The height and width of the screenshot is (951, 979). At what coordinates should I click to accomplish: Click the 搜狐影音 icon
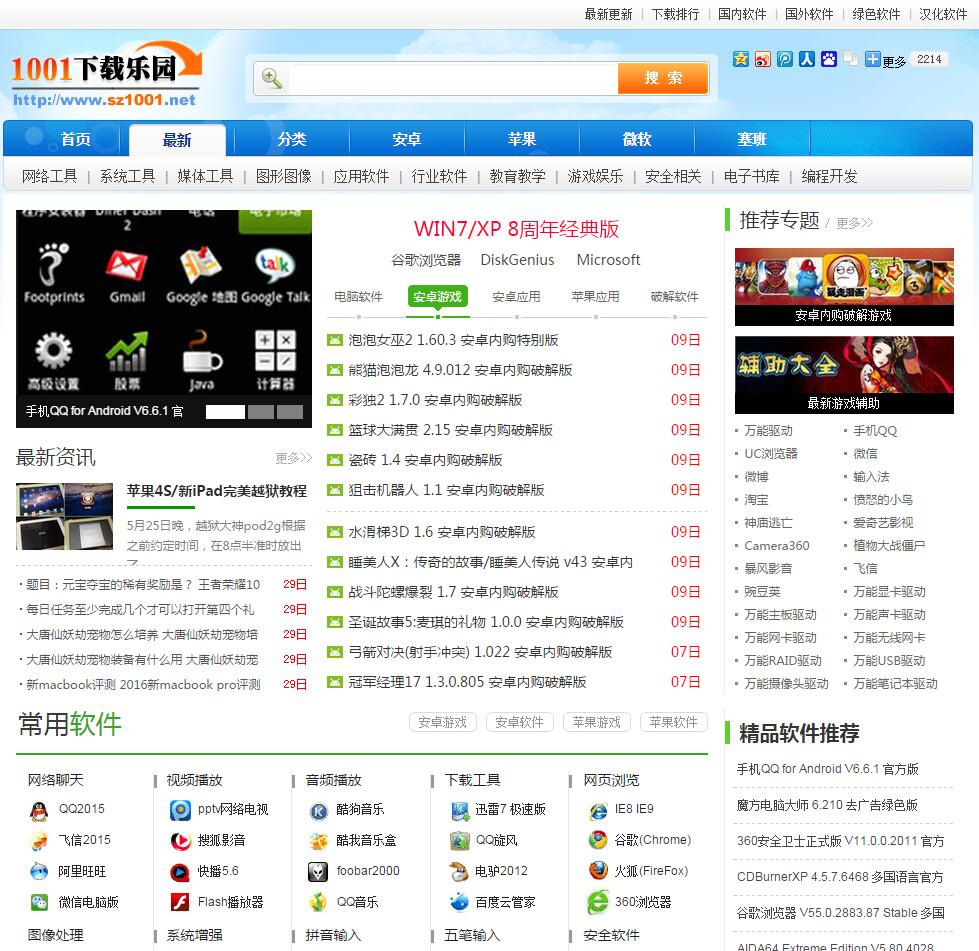[180, 841]
